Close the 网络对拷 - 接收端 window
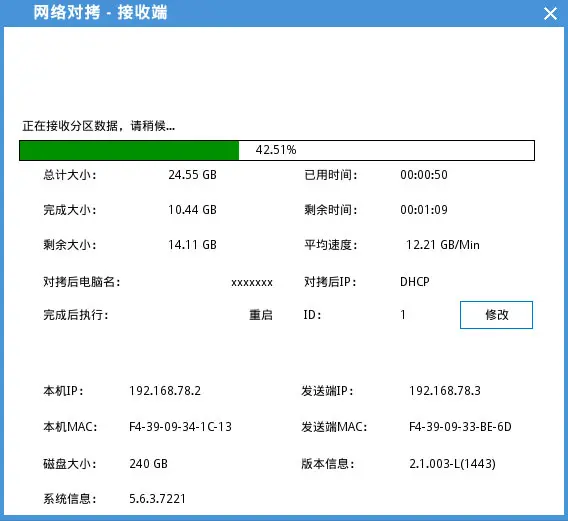This screenshot has height=521, width=568. [x=550, y=14]
